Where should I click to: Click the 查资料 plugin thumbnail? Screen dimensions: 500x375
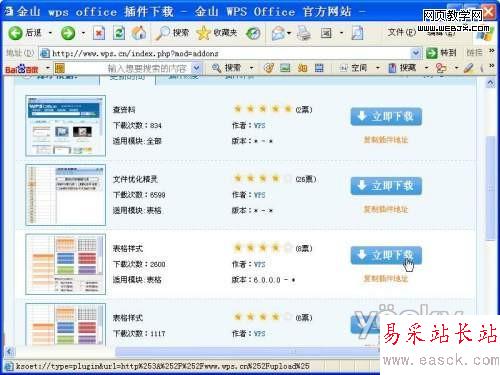66,126
